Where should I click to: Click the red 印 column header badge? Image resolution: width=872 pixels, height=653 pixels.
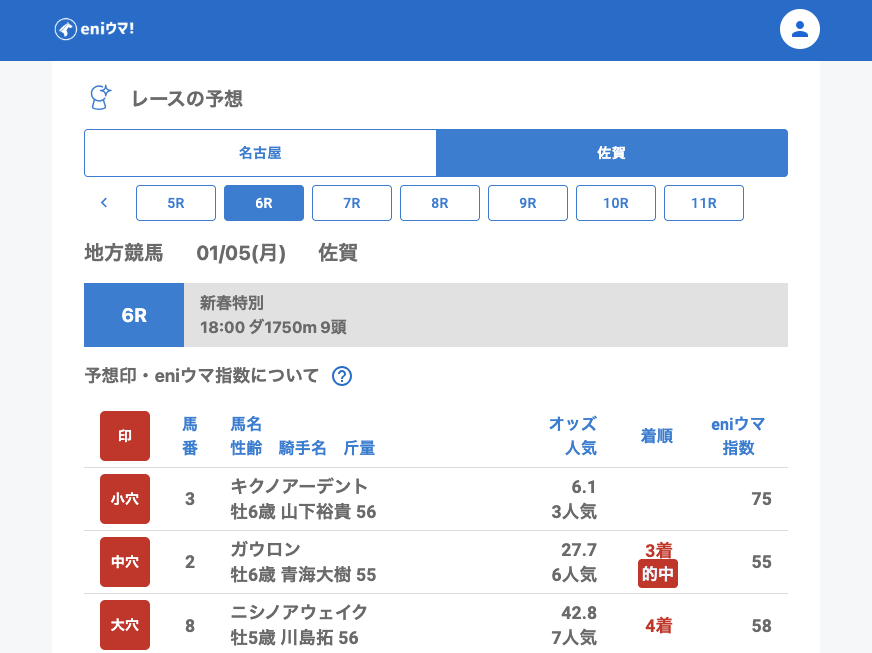tap(125, 436)
